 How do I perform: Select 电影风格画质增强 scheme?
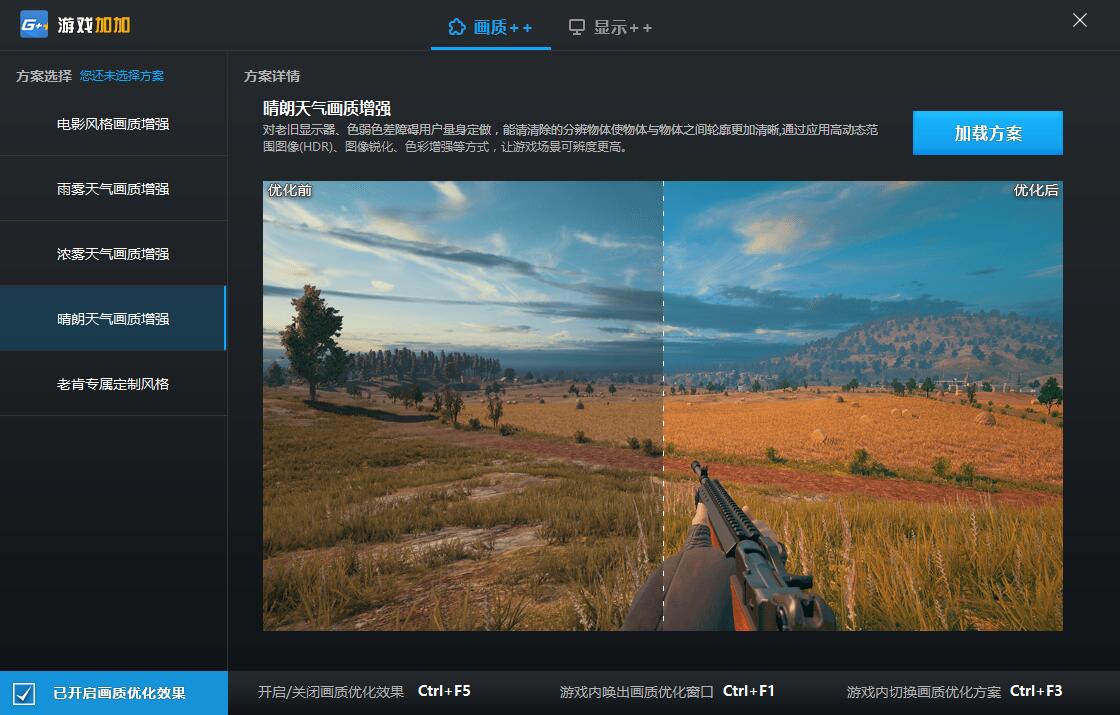click(113, 124)
